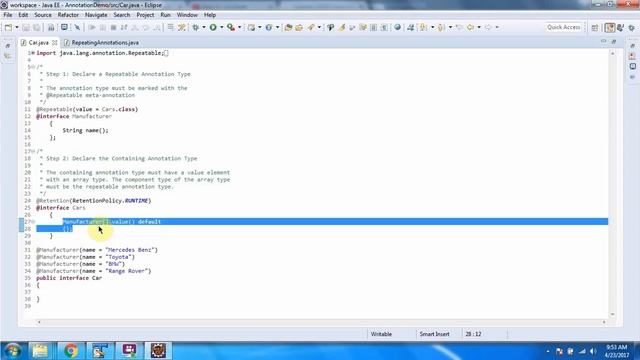Open the Web Browser globe icon

pyautogui.click(x=398, y=27)
